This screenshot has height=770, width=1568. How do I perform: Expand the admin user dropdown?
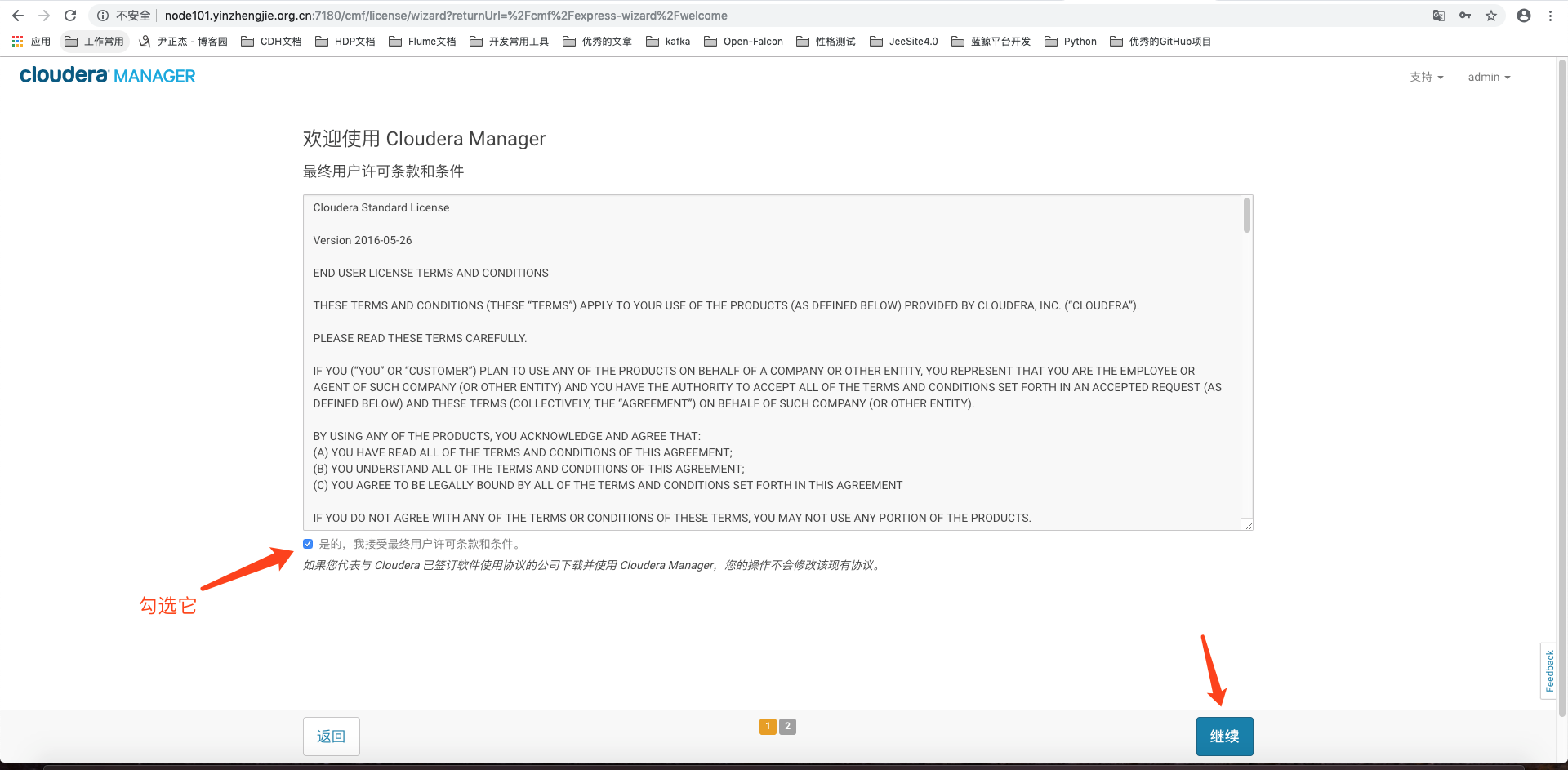click(x=1489, y=77)
